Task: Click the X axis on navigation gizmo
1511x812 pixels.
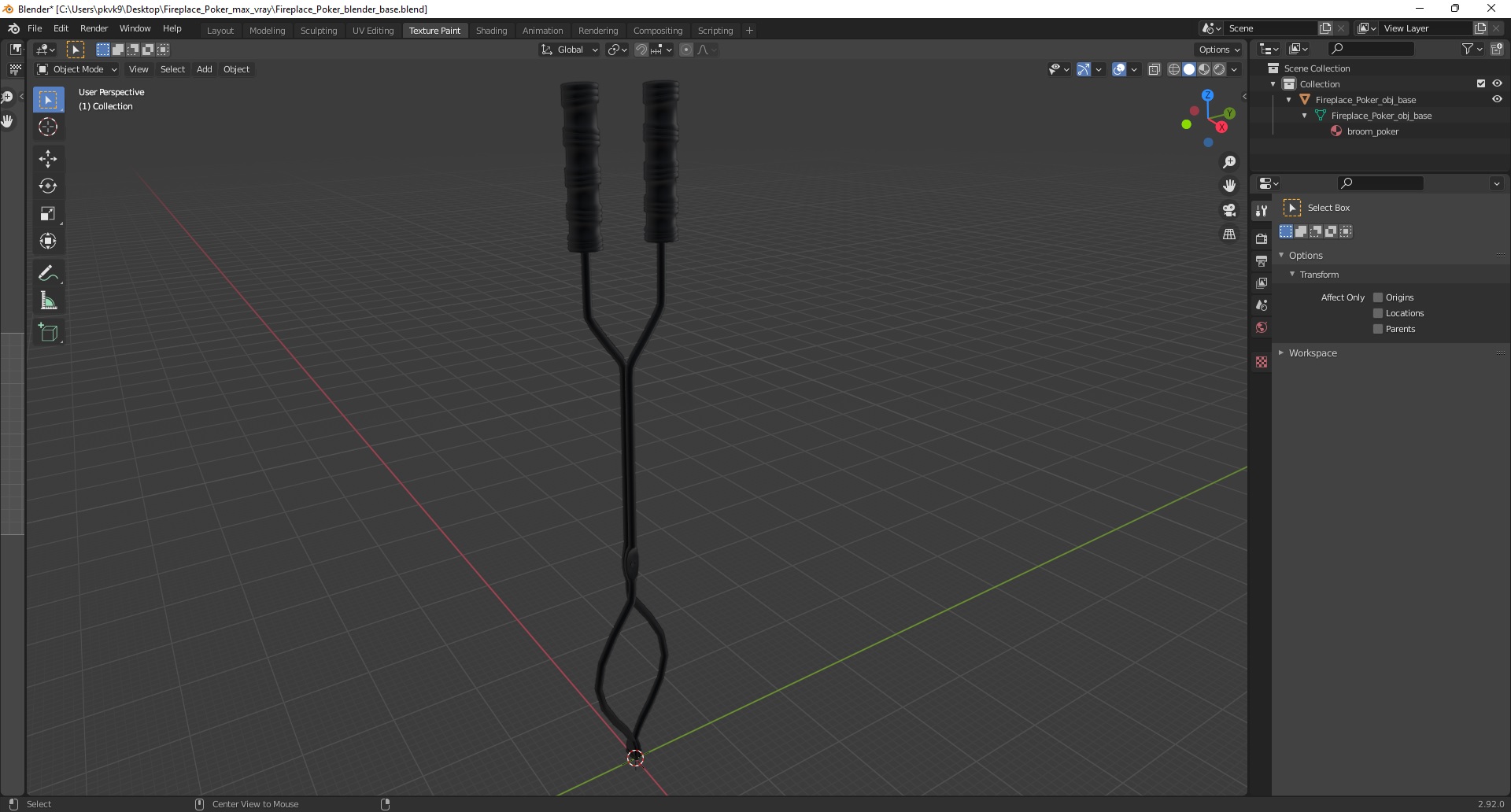Action: (x=1221, y=127)
